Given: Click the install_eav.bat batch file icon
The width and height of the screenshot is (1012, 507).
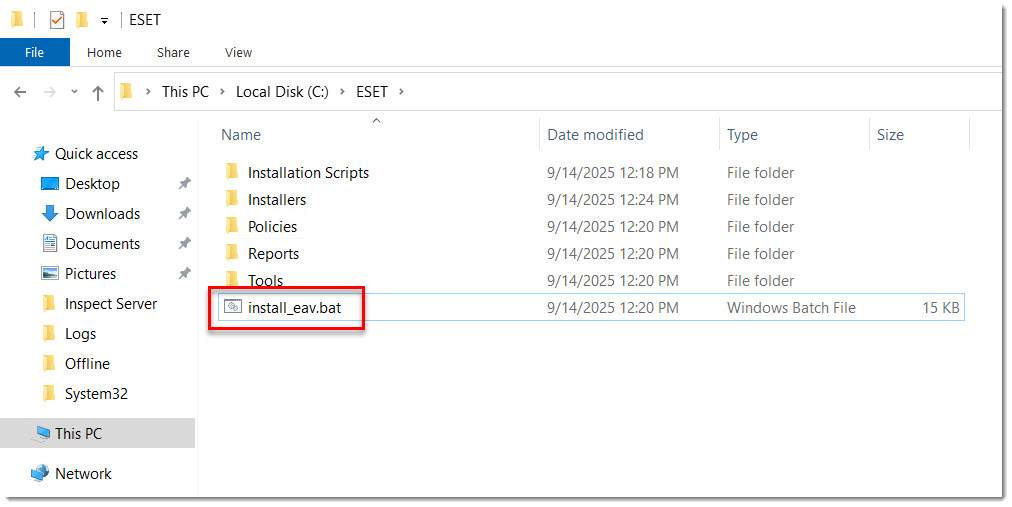Looking at the screenshot, I should [x=233, y=307].
